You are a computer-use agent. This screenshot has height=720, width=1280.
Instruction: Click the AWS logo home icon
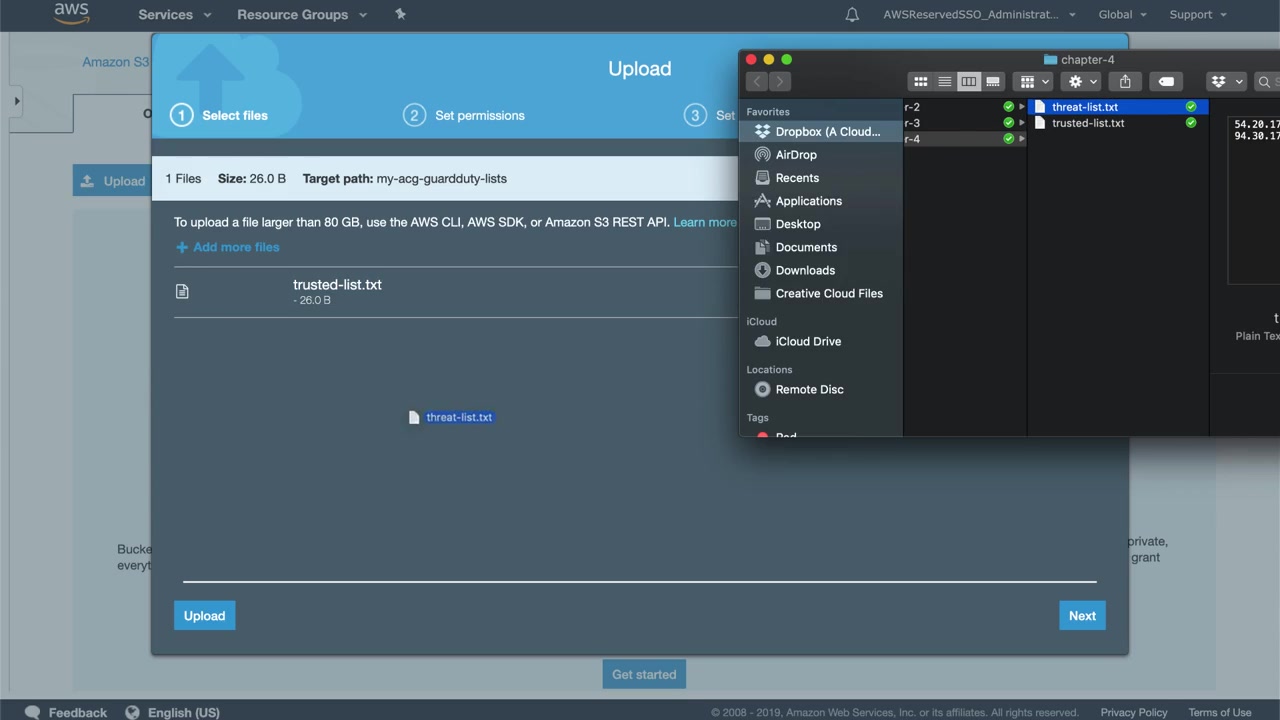click(x=71, y=13)
